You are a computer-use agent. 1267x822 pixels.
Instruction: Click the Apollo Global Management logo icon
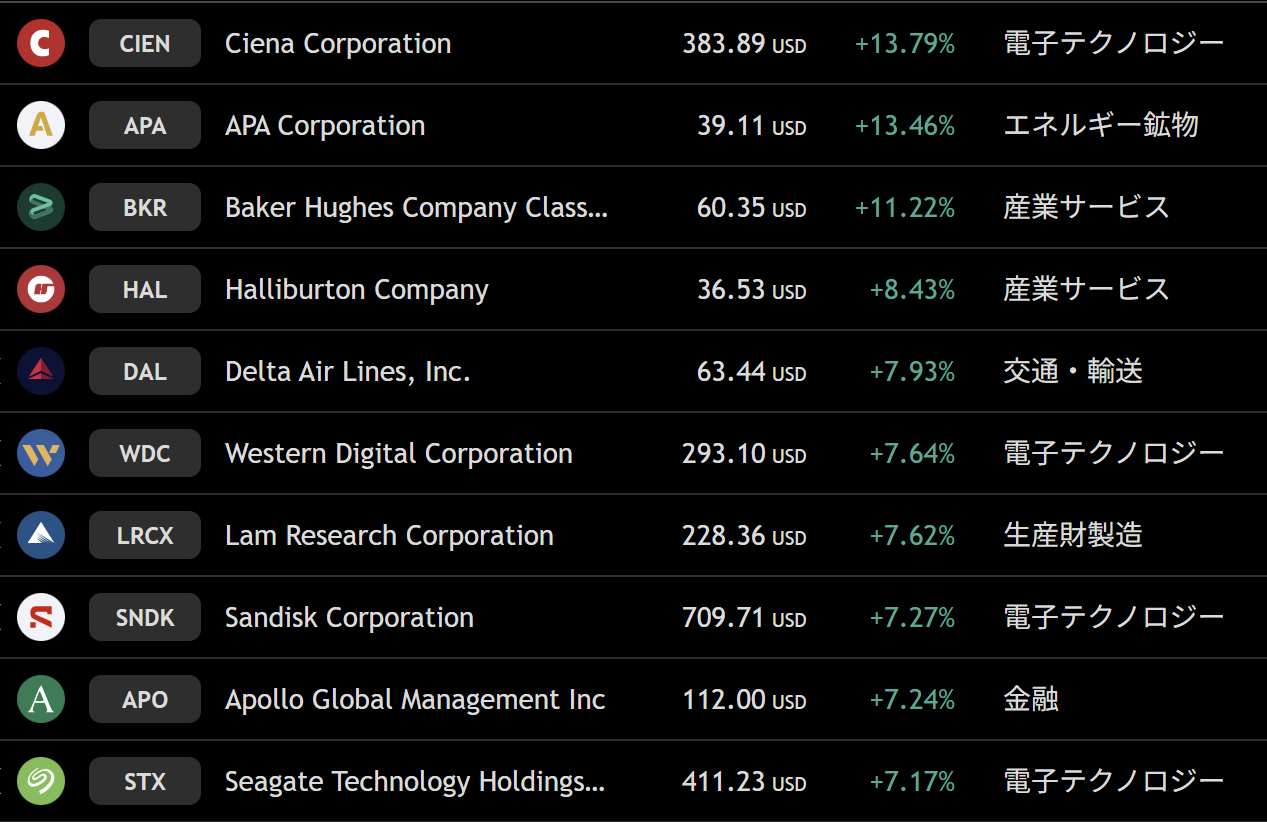pos(41,700)
